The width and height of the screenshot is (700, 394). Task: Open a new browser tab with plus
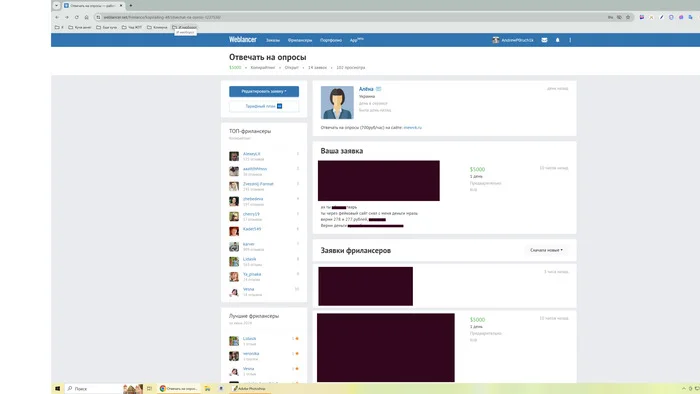pos(131,6)
